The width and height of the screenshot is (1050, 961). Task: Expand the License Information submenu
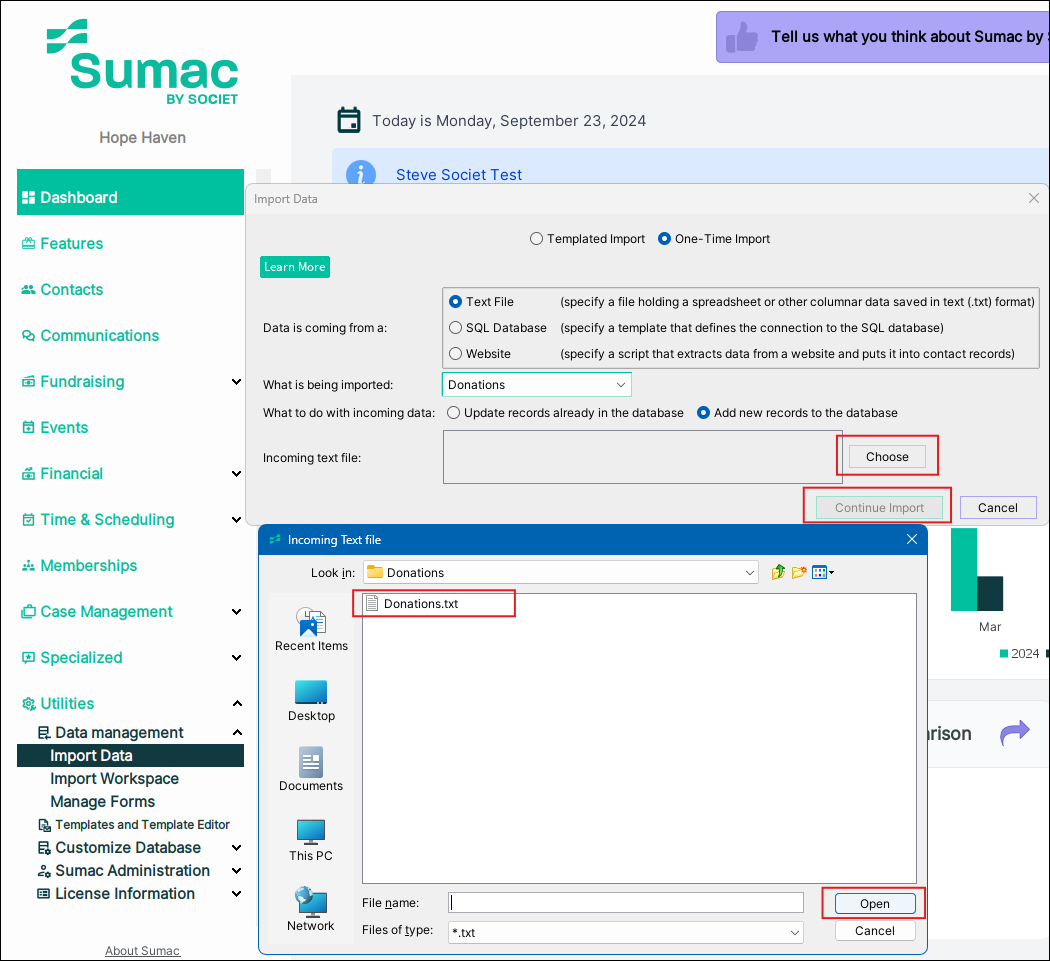[236, 893]
